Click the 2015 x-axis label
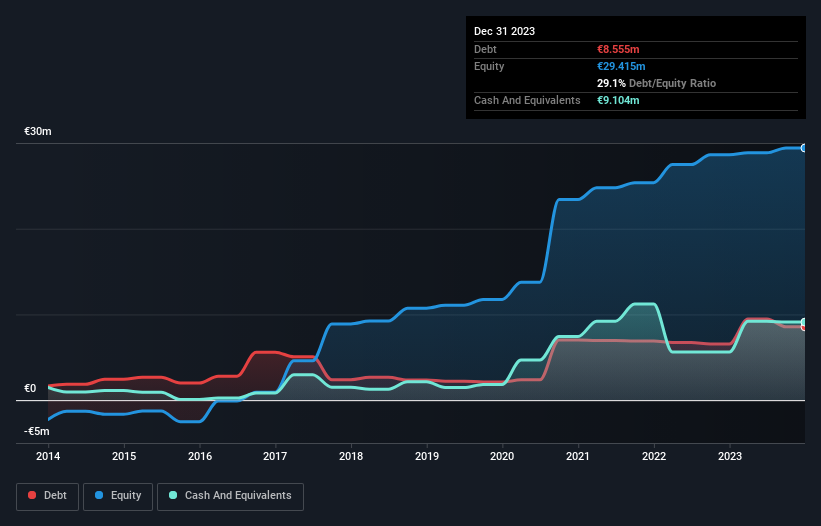The width and height of the screenshot is (821, 526). [124, 456]
